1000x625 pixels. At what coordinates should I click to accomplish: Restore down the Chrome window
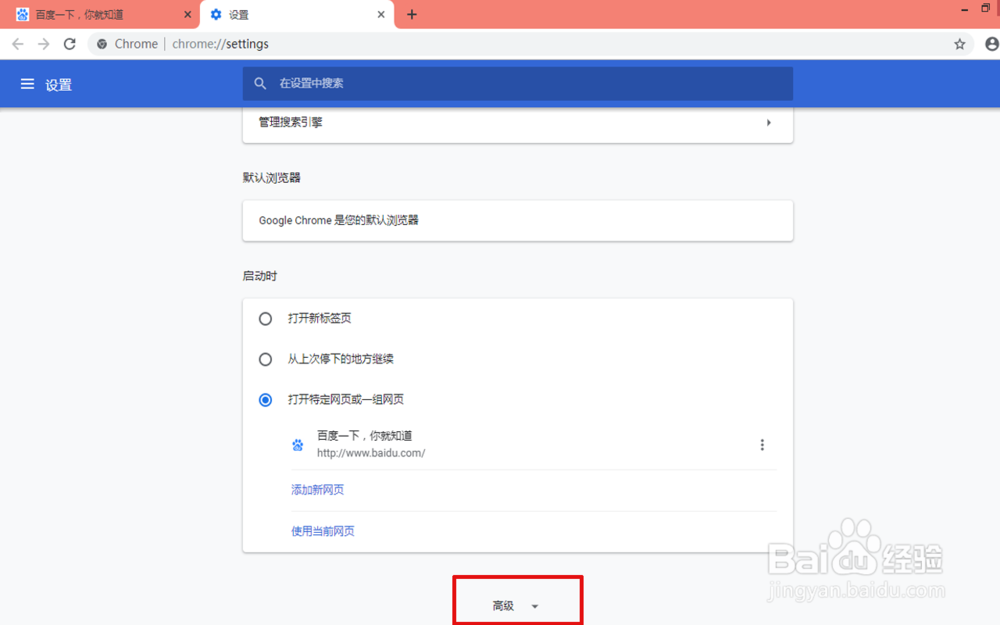[985, 9]
